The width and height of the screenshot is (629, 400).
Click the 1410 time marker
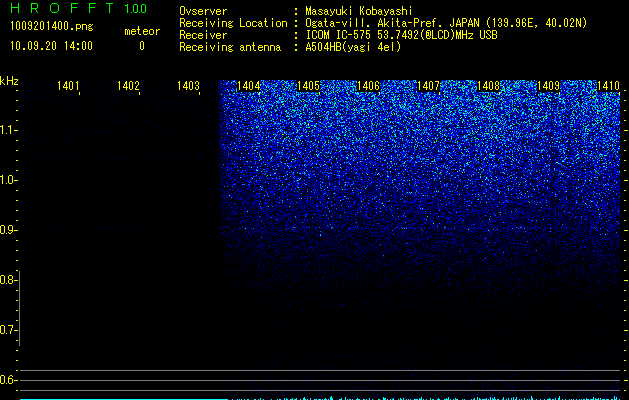(608, 86)
